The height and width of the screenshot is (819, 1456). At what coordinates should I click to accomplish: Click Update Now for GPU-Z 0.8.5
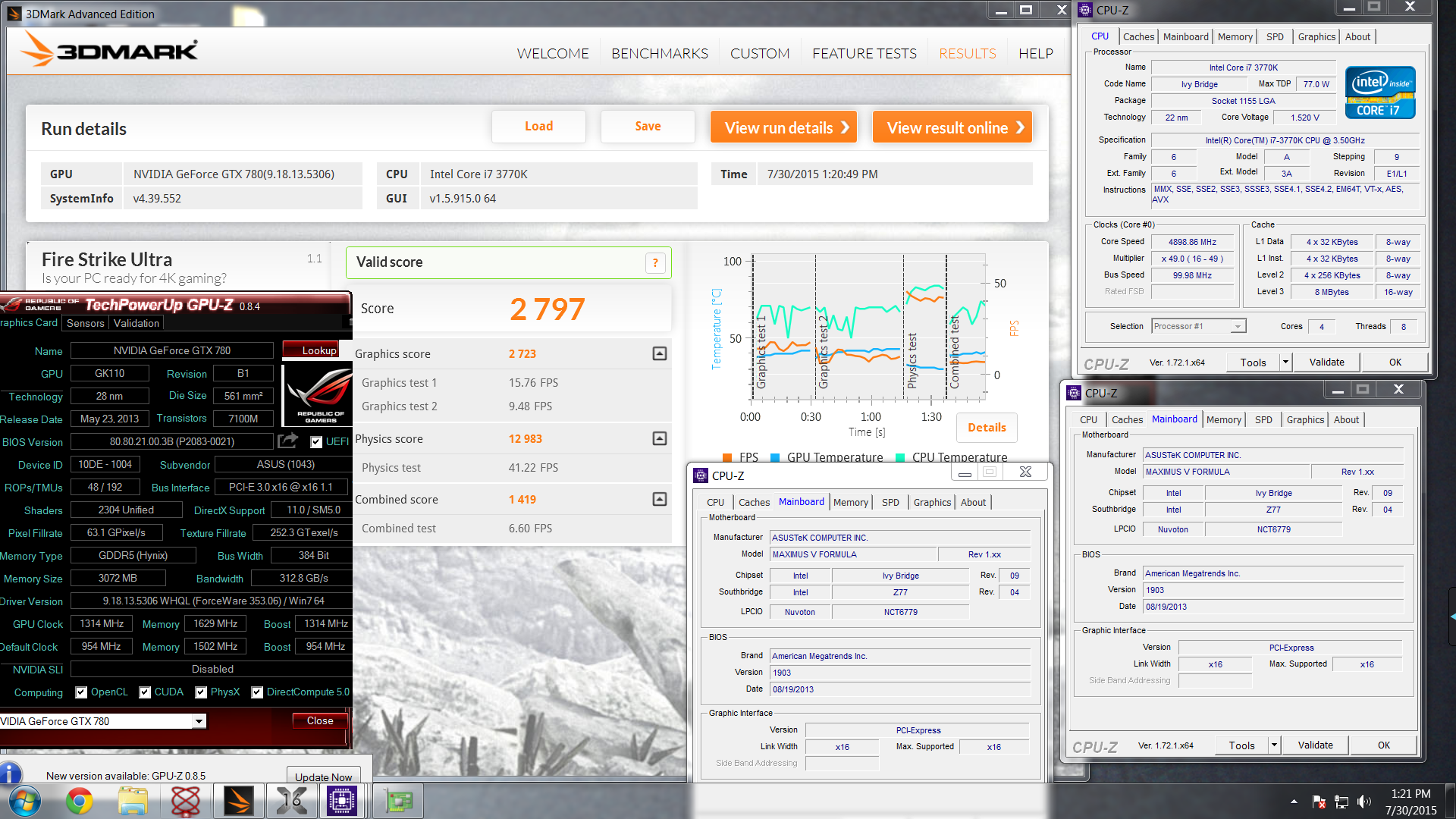(323, 777)
